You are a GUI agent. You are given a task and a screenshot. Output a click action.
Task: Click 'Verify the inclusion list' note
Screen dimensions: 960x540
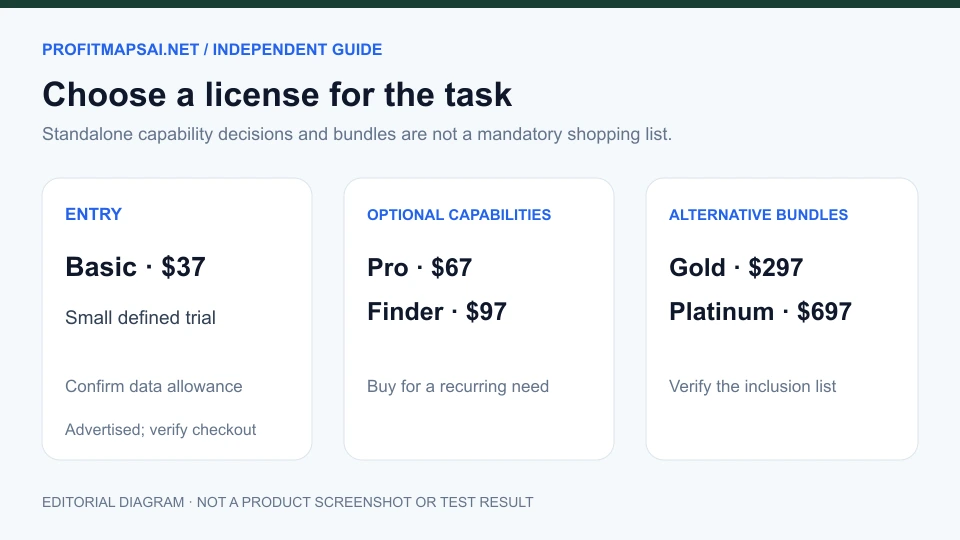(752, 386)
